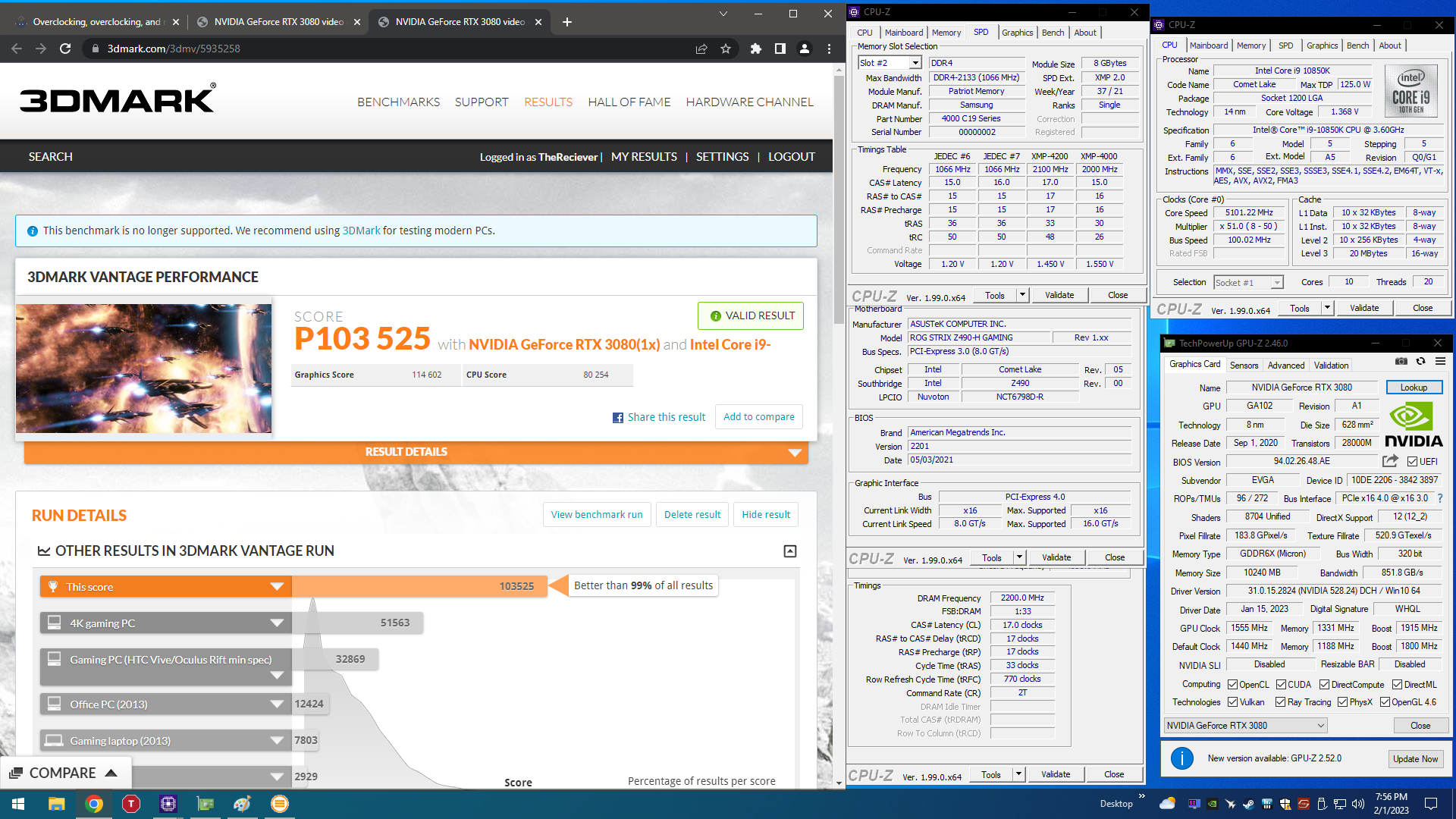
Task: Open the Chrome extensions puzzle icon
Action: [x=755, y=49]
